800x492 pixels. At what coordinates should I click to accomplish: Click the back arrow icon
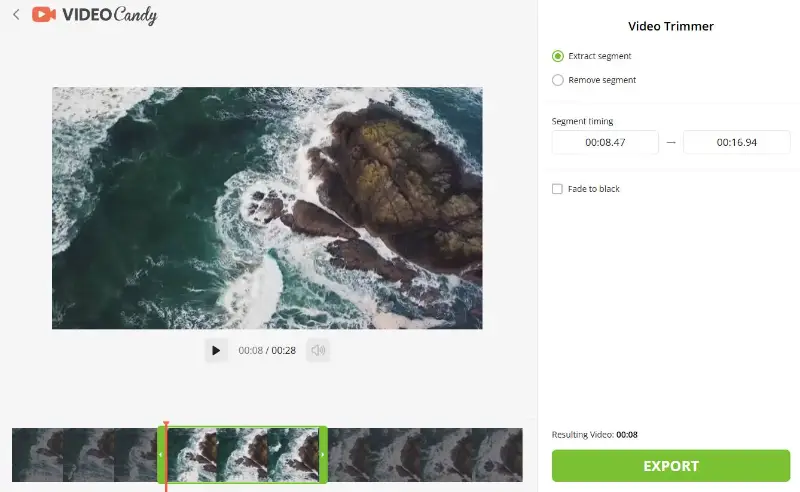16,14
